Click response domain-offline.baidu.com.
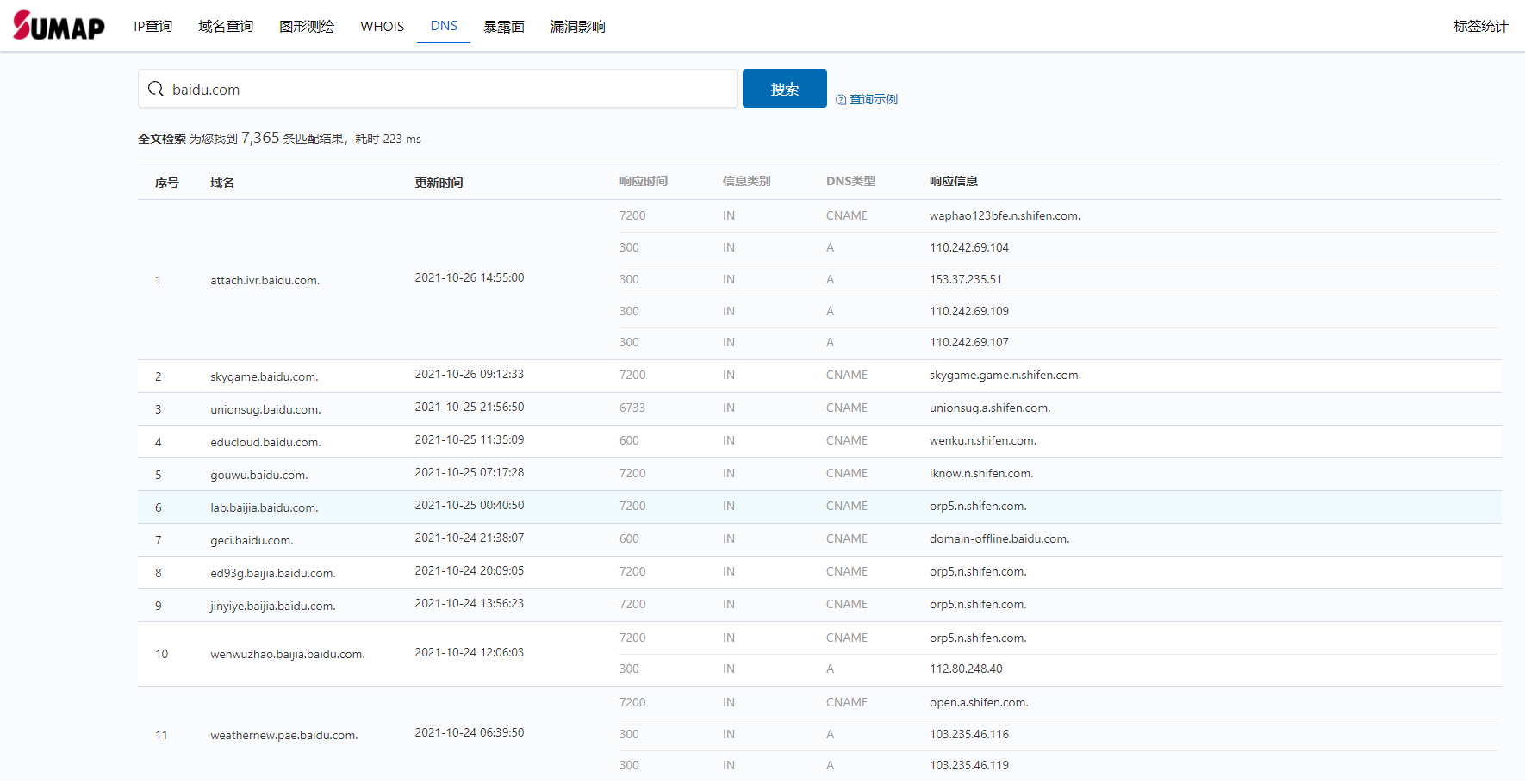This screenshot has height=784, width=1525. (999, 539)
